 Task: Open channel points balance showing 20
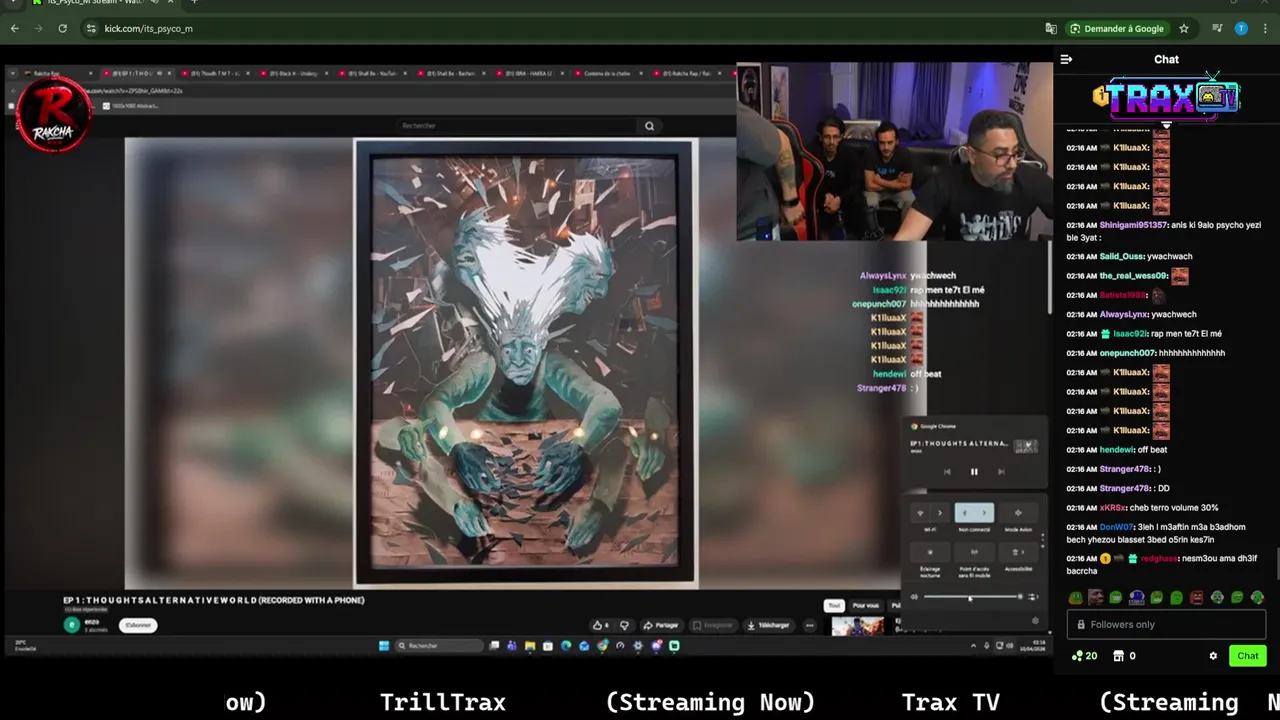[1084, 656]
